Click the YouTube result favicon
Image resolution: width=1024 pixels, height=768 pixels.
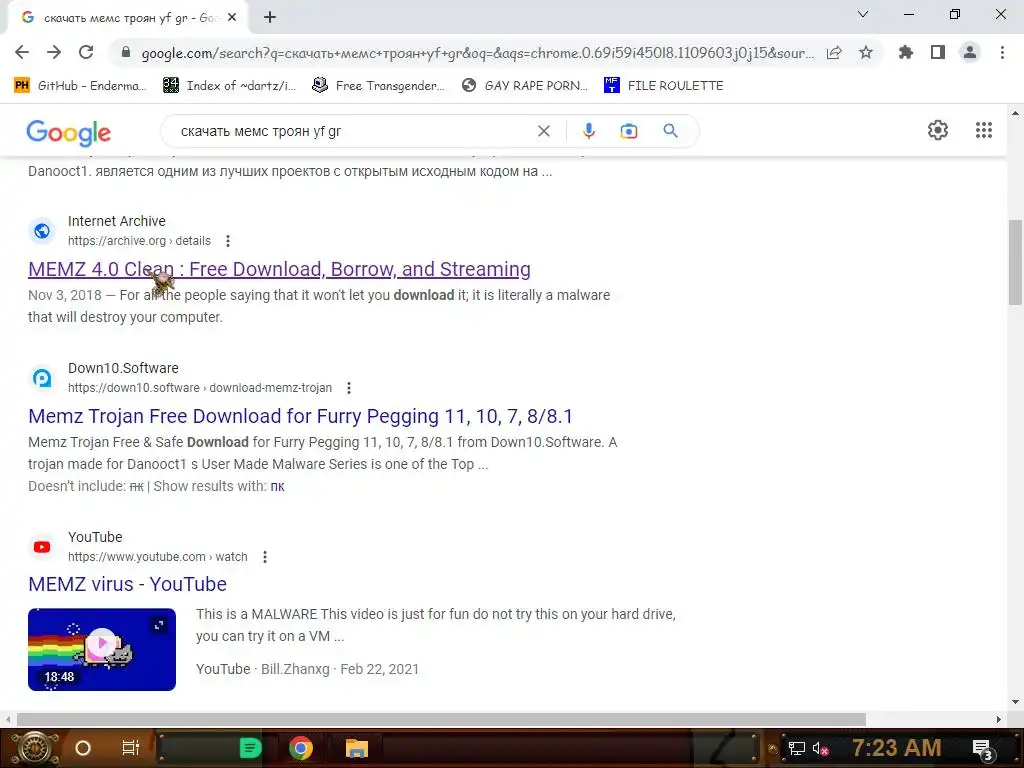coord(42,547)
